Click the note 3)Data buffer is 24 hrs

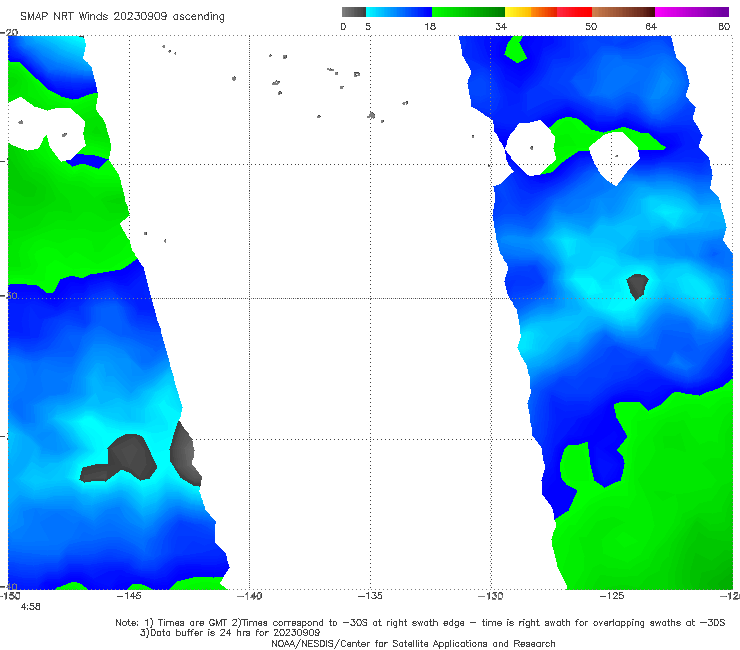[x=230, y=633]
